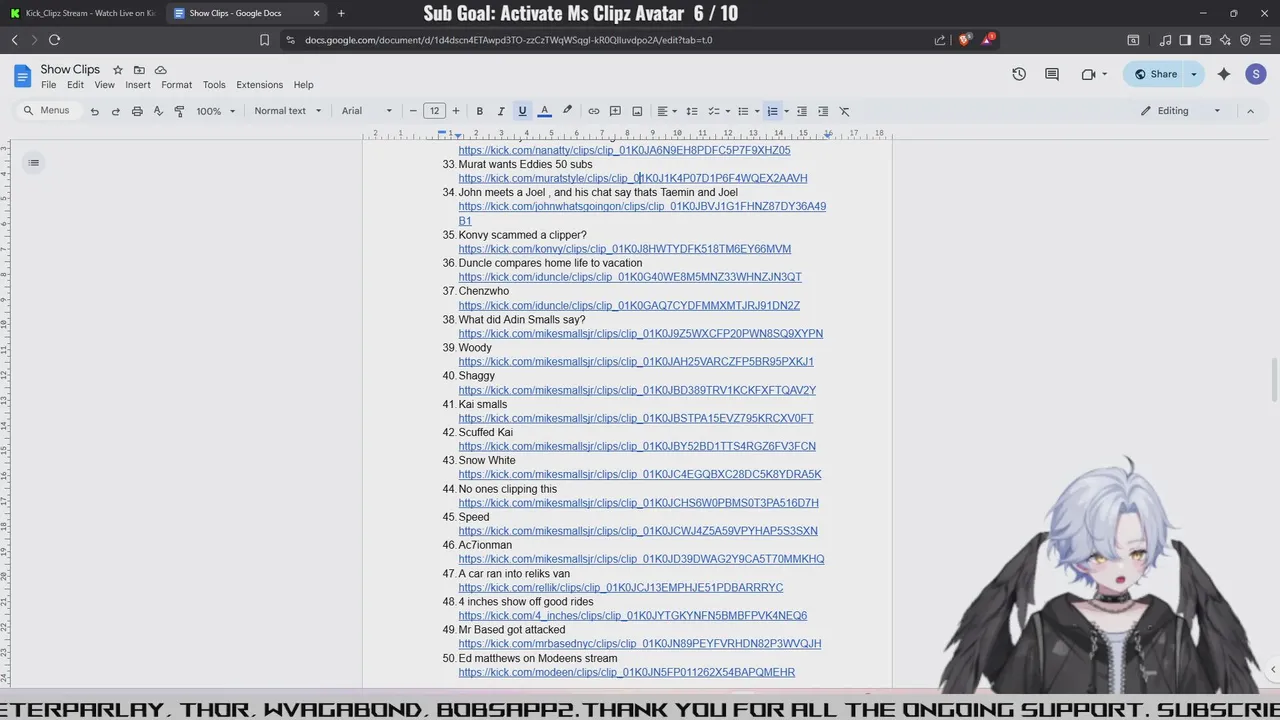Screen dimensions: 1280x720
Task: Click the Brave Rewards triangle icon
Action: [988, 40]
